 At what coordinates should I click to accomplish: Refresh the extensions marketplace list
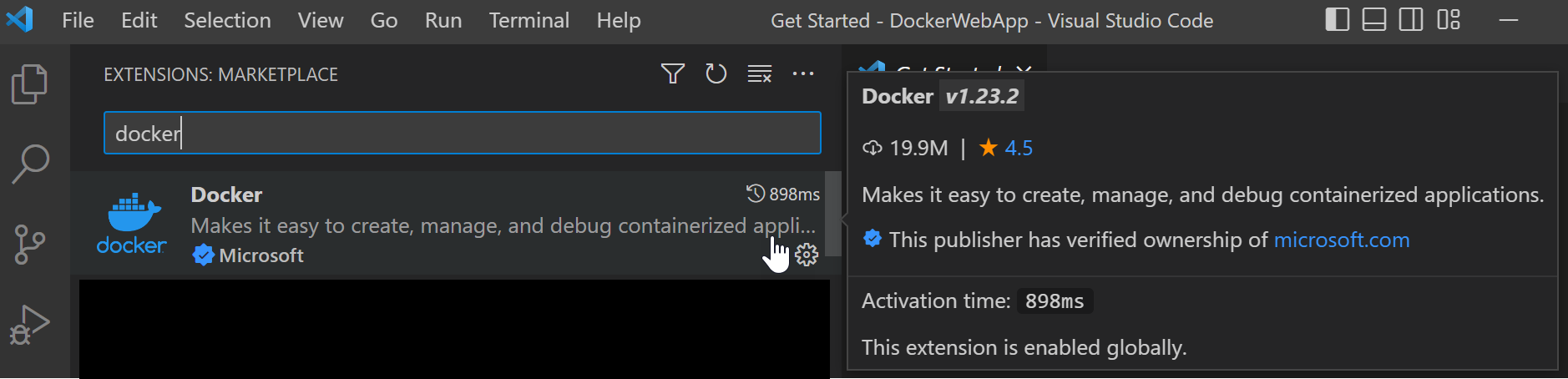click(716, 74)
